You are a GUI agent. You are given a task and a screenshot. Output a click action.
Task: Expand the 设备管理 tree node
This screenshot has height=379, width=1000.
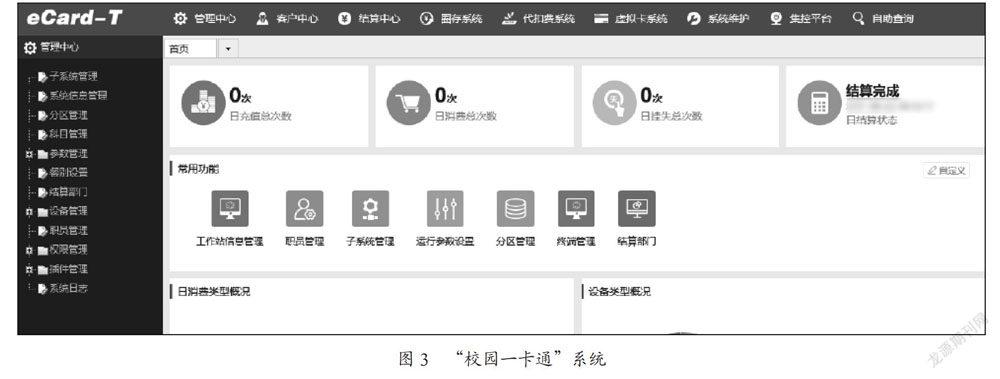pyautogui.click(x=29, y=211)
